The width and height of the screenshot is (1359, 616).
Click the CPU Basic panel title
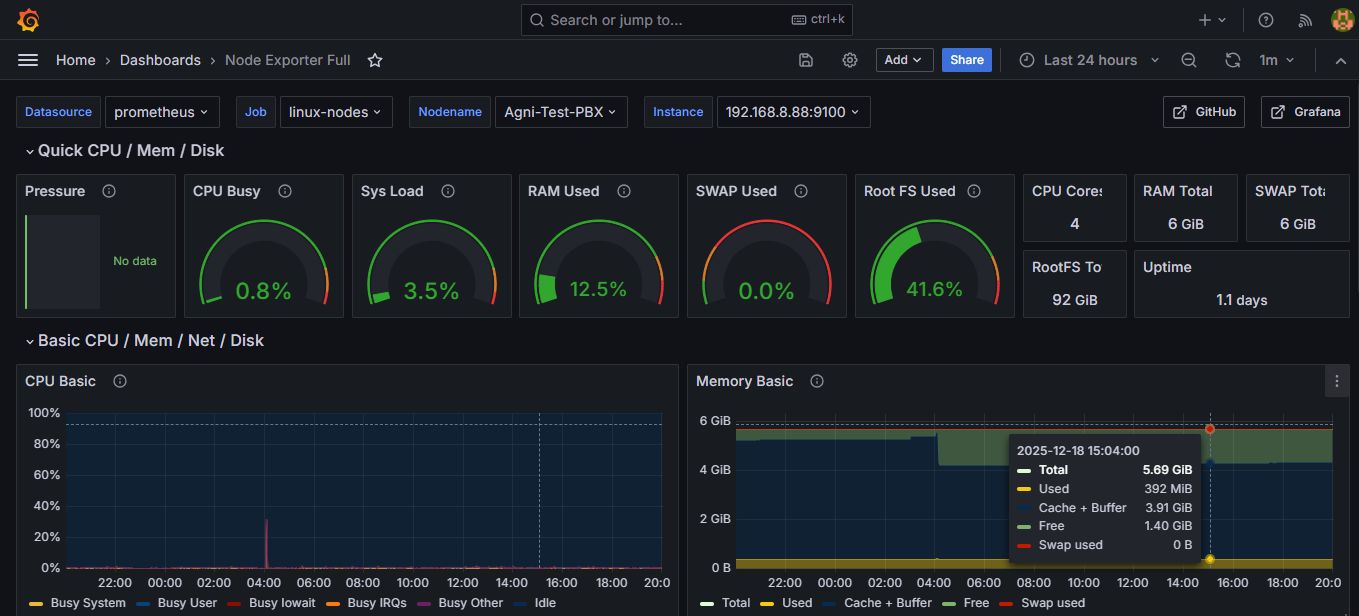click(x=61, y=381)
